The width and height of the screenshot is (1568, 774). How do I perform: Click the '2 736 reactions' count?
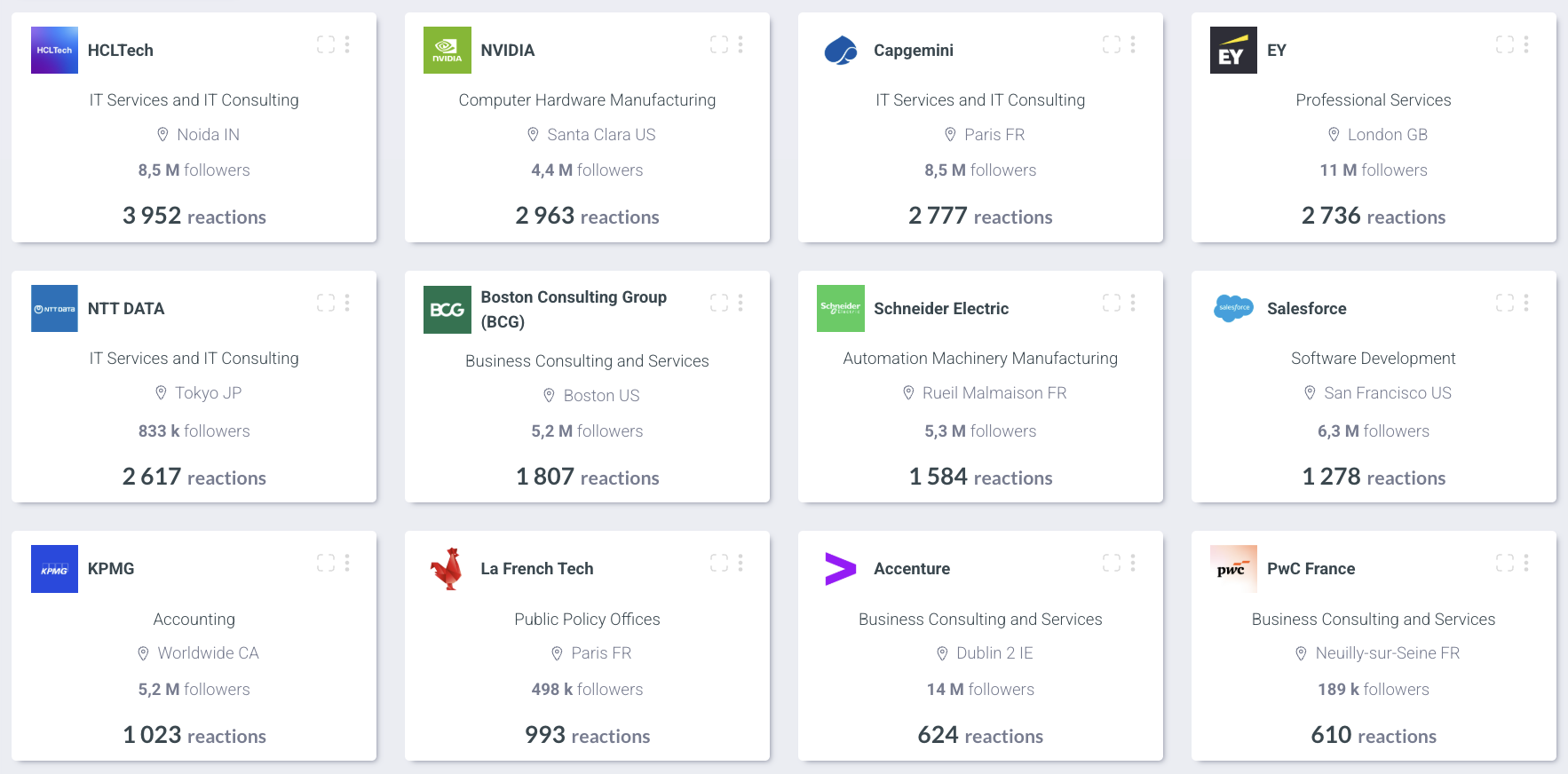click(x=1374, y=216)
